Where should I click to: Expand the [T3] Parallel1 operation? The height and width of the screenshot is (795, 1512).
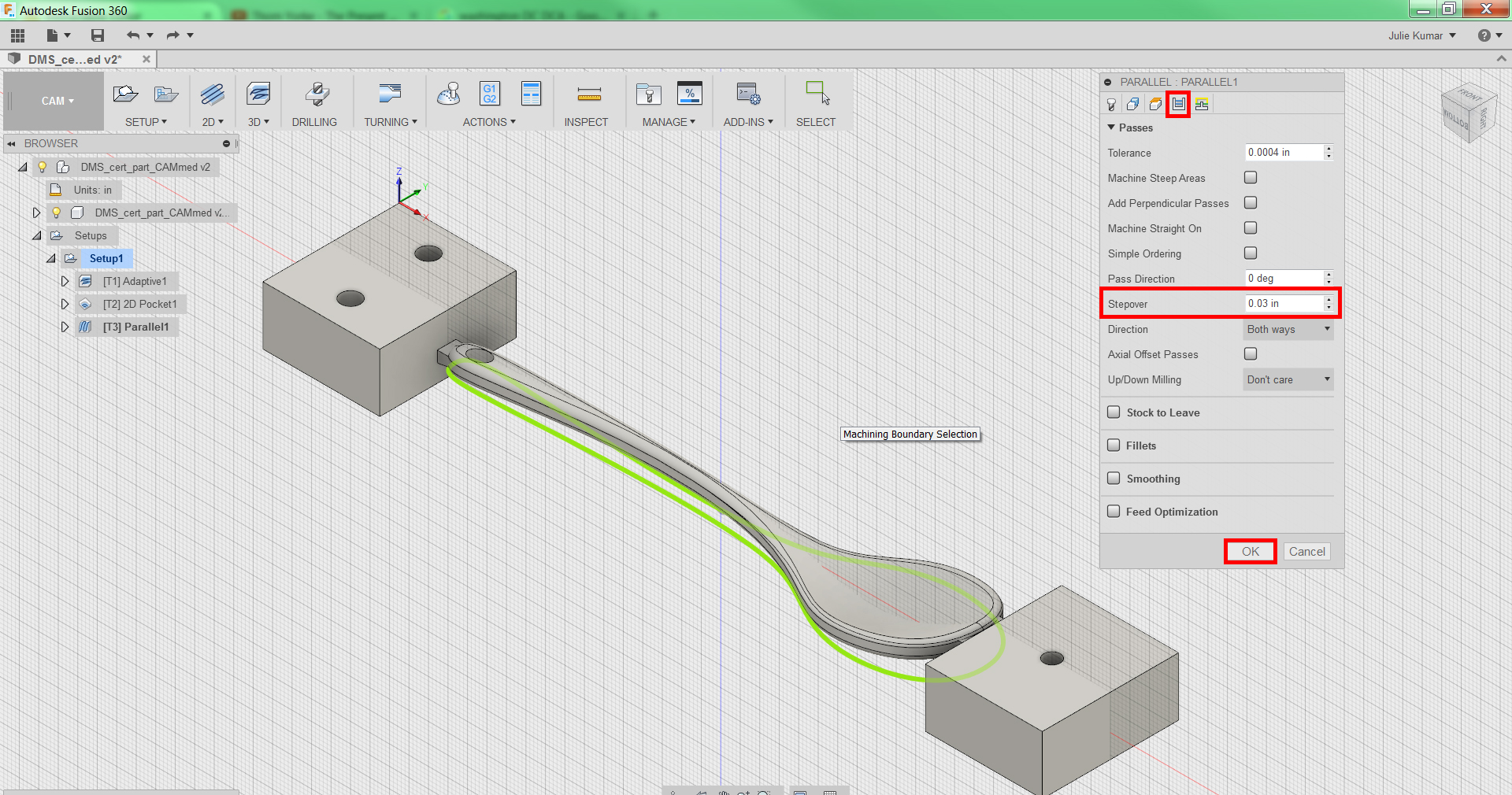click(x=65, y=327)
